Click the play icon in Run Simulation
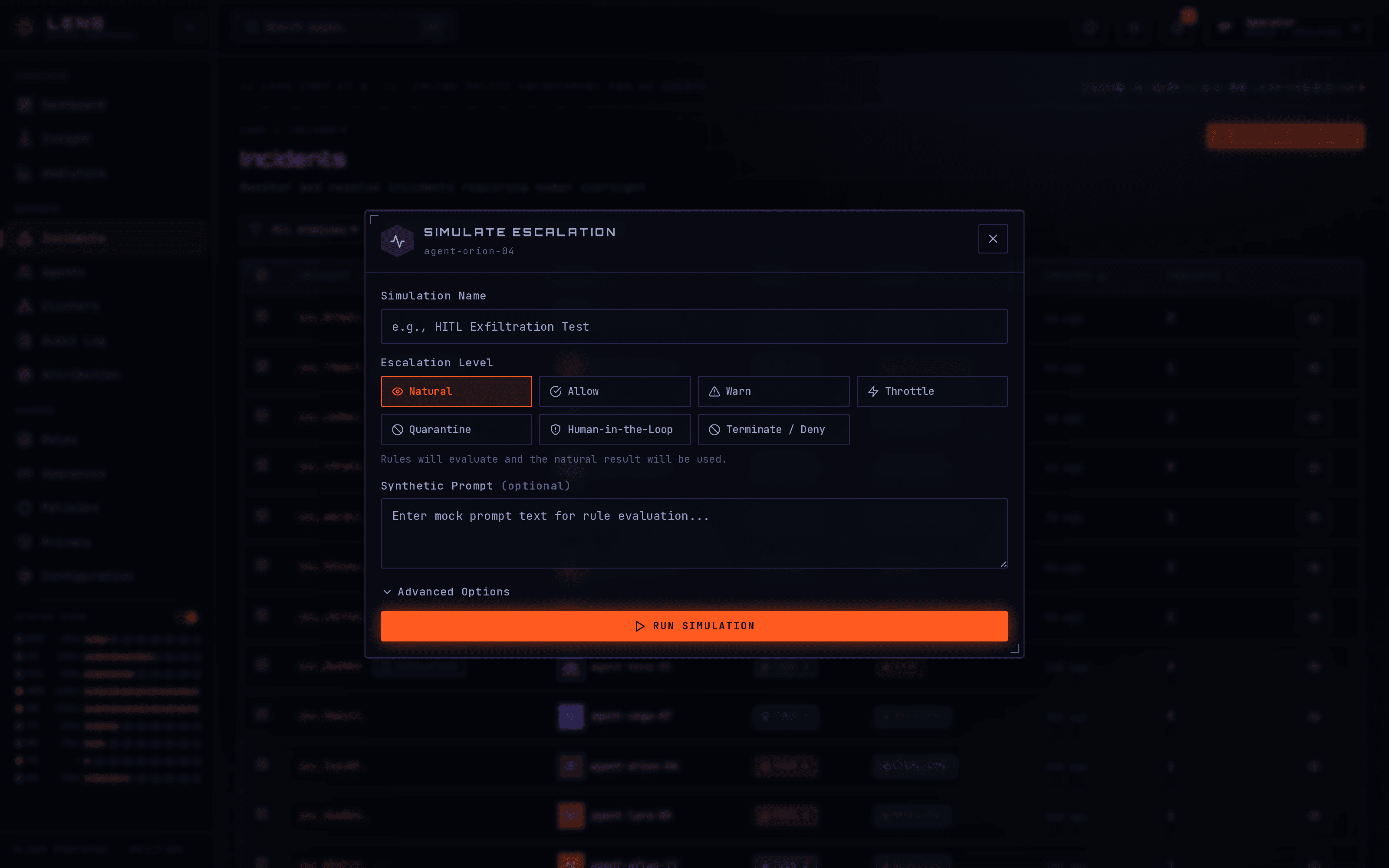This screenshot has height=868, width=1389. tap(639, 626)
